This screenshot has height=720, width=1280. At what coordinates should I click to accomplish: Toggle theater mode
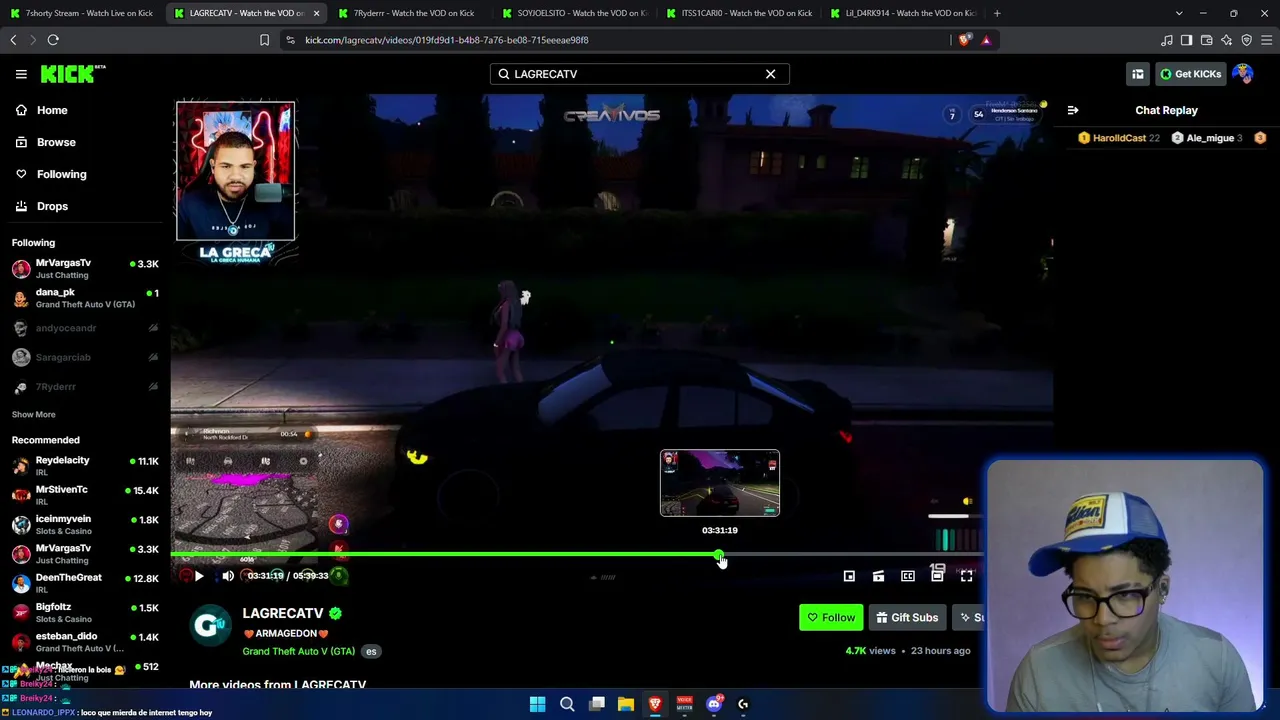click(937, 576)
